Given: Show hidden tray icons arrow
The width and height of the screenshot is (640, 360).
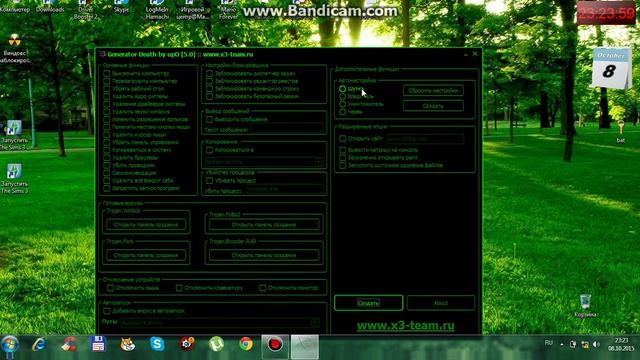Looking at the screenshot, I should (562, 345).
